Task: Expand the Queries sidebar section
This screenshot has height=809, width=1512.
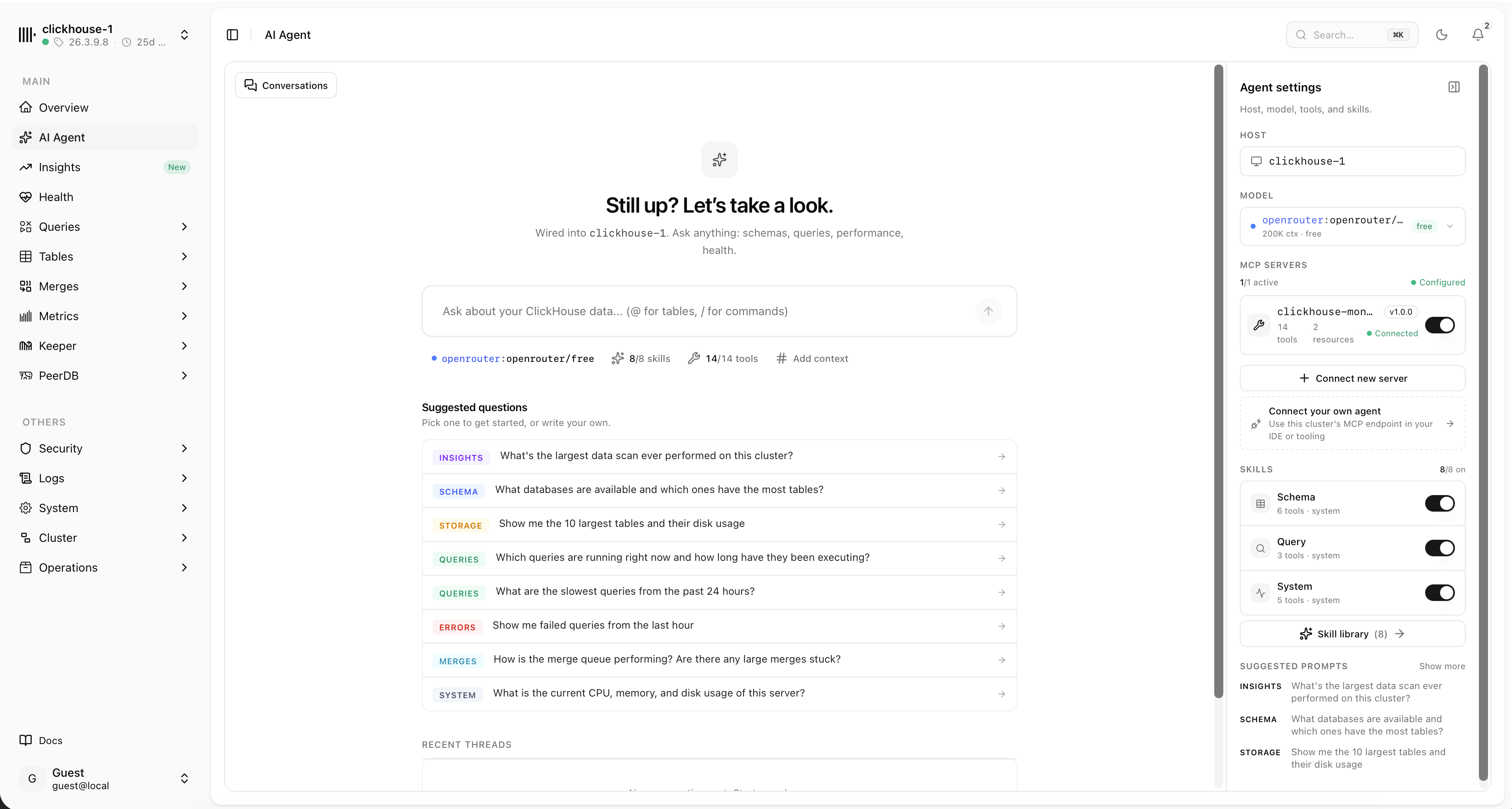Action: 184,227
